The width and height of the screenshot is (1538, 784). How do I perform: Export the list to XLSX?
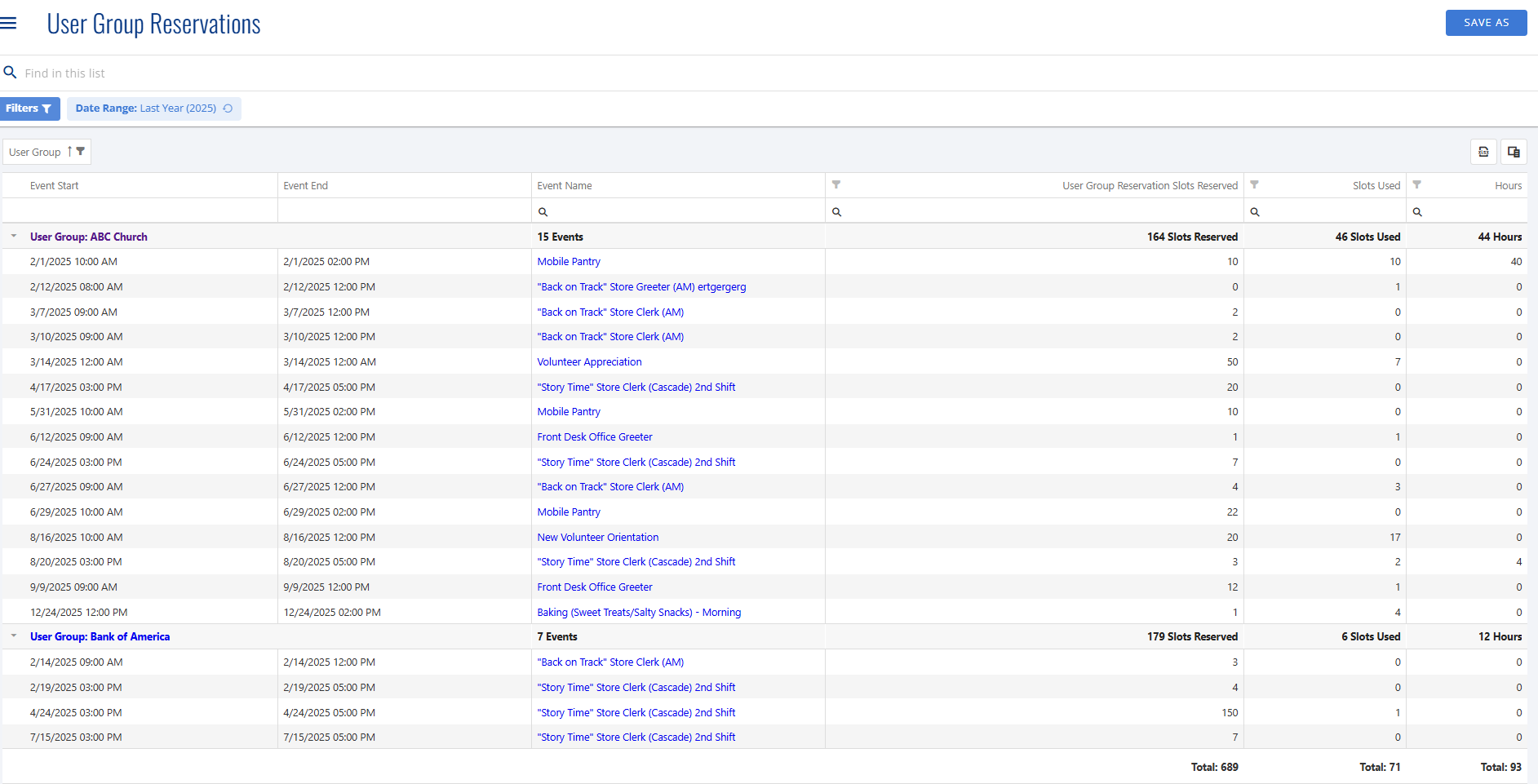point(1483,152)
